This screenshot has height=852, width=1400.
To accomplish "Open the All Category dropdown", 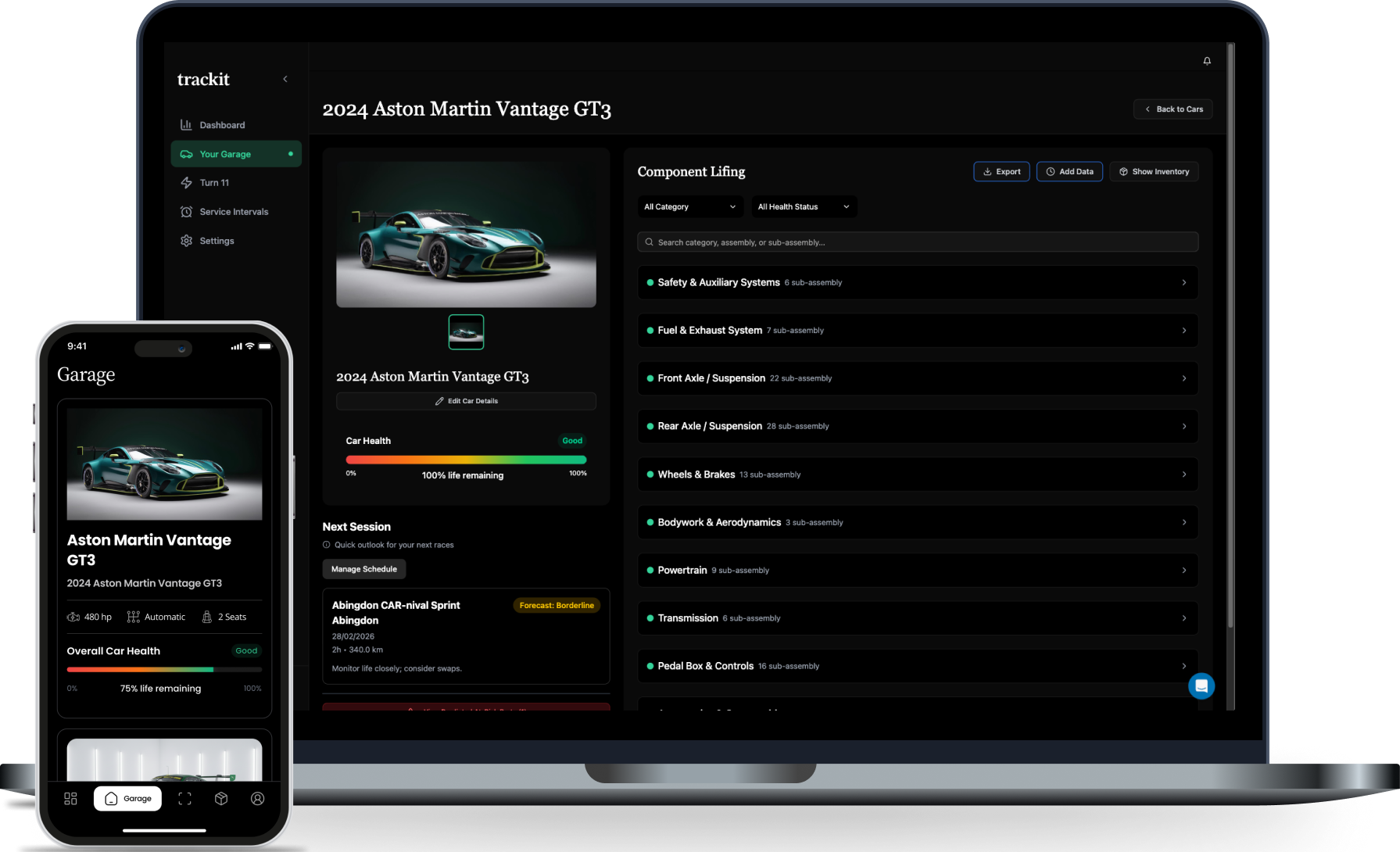I will click(689, 206).
